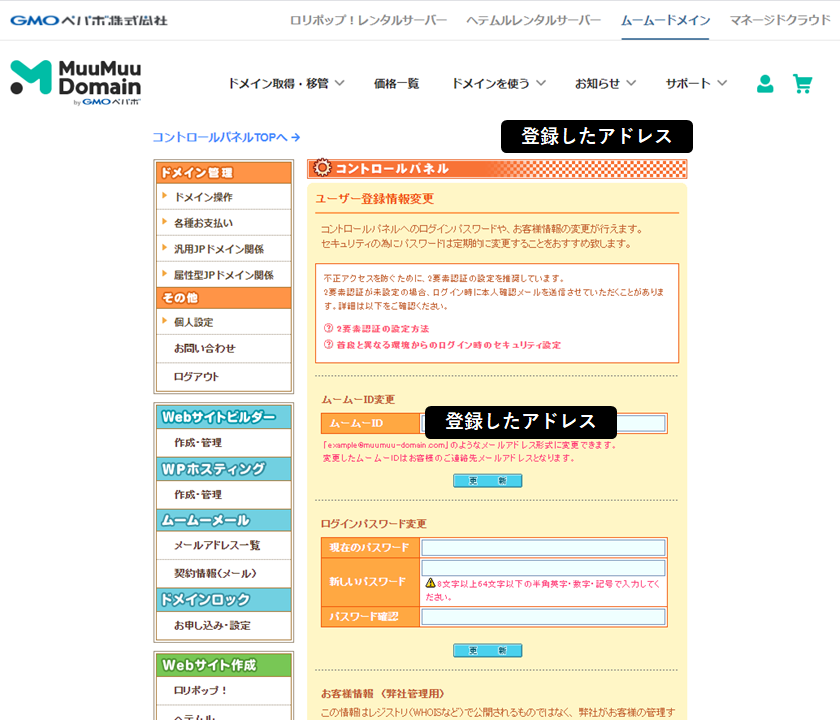The height and width of the screenshot is (720, 840).
Task: Expand the お知らせ dropdown
Action: 605,84
